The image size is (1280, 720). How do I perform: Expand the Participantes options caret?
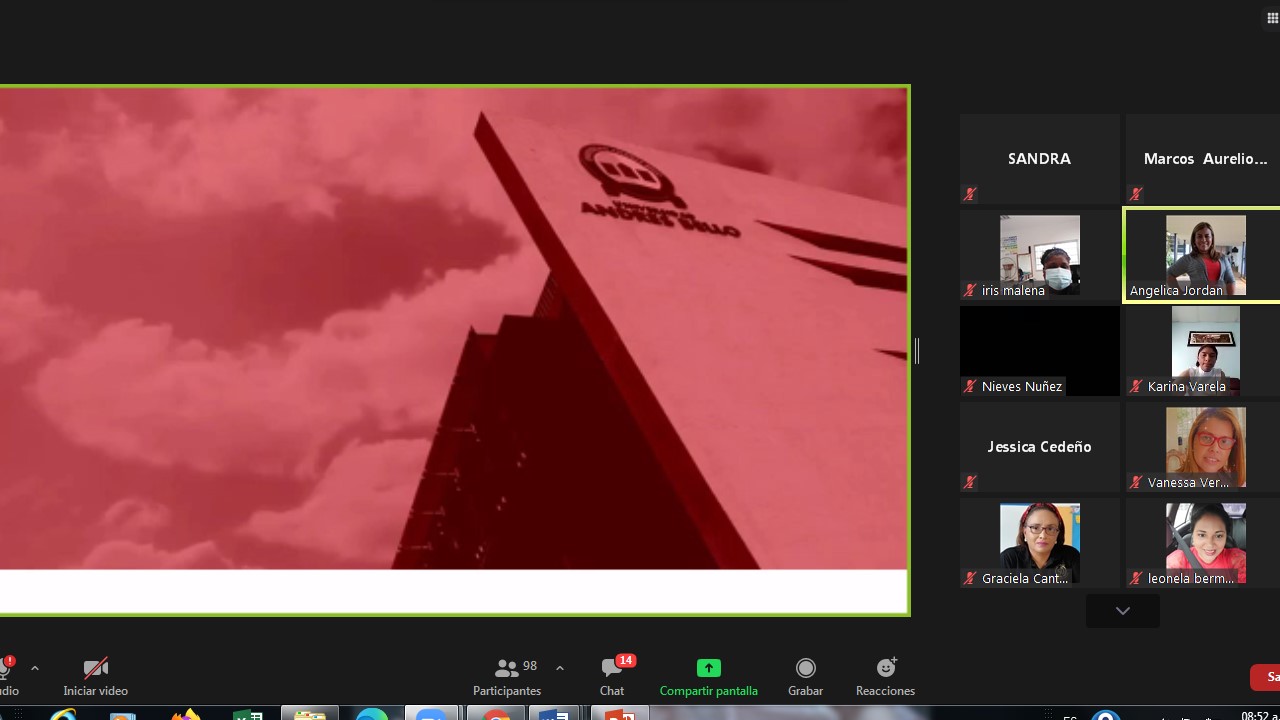[x=560, y=668]
